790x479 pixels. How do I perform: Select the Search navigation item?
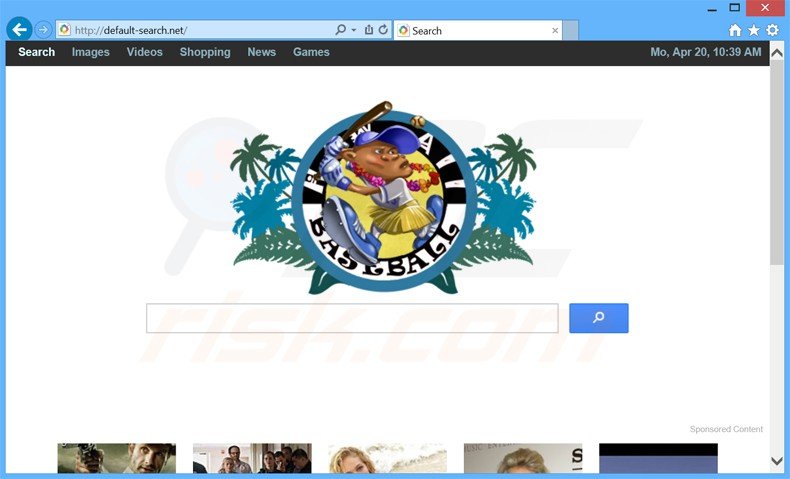point(36,52)
